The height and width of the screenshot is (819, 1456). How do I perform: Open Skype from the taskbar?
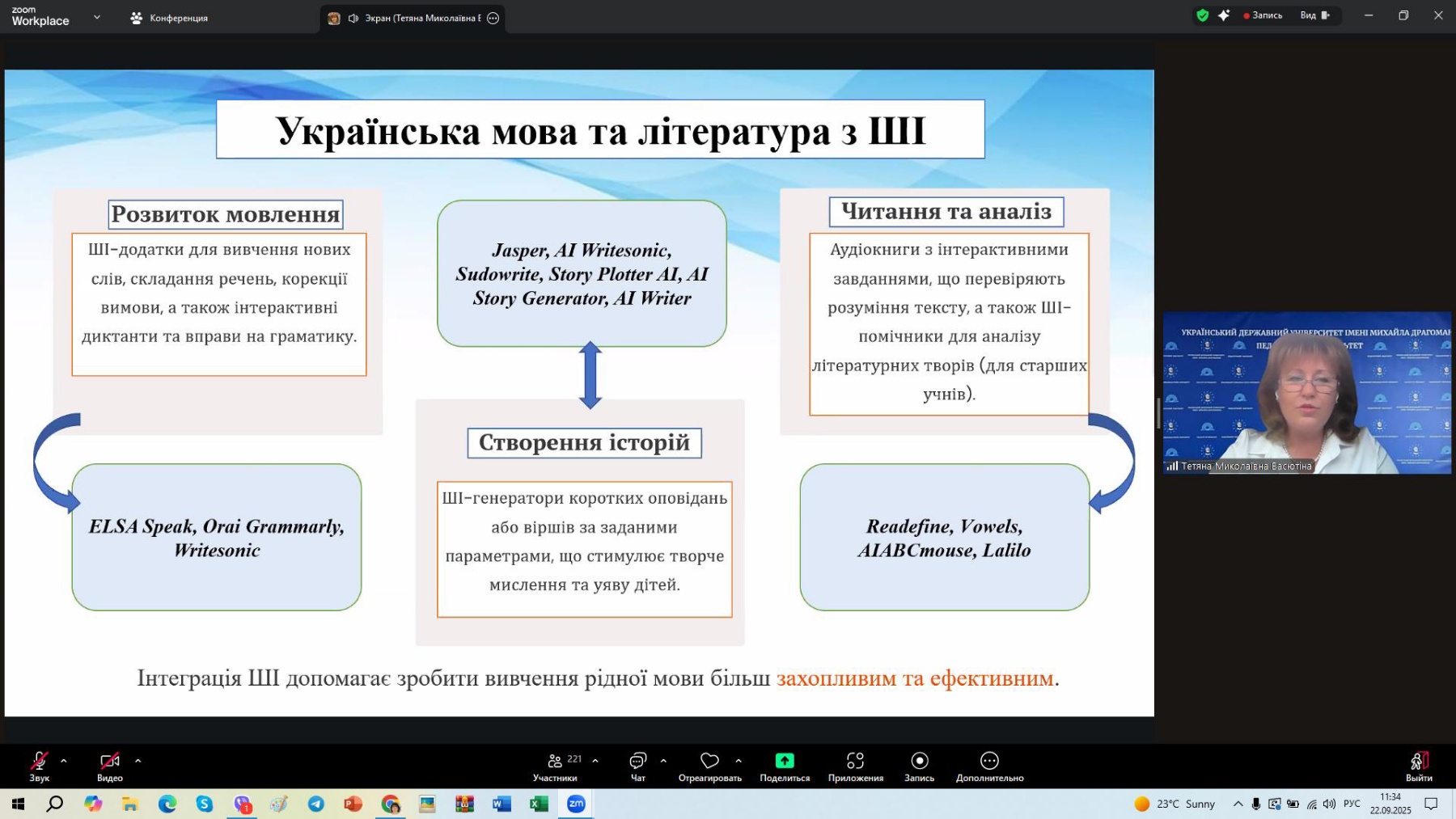click(204, 804)
